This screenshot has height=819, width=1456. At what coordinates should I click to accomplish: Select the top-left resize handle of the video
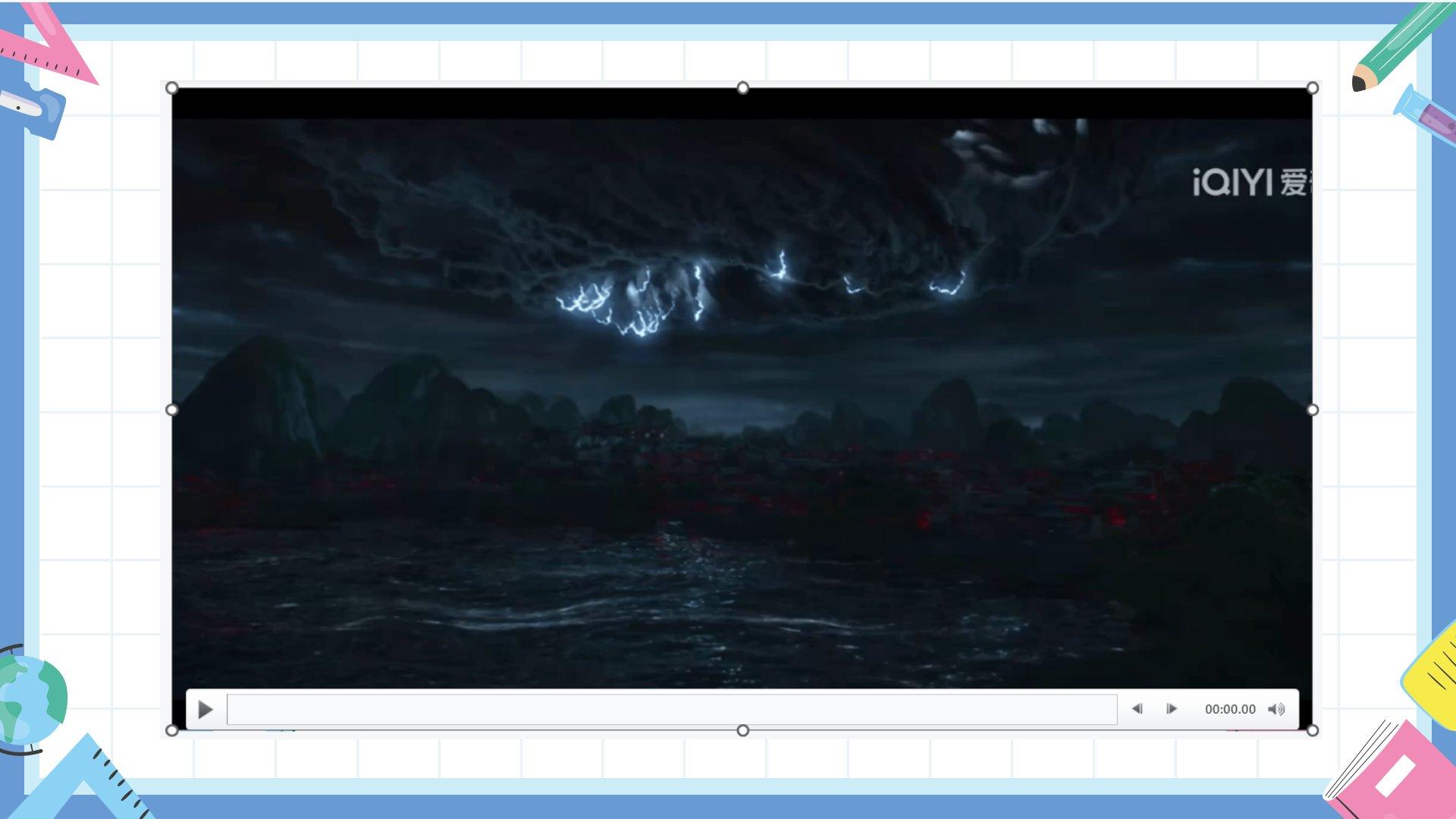coord(172,89)
